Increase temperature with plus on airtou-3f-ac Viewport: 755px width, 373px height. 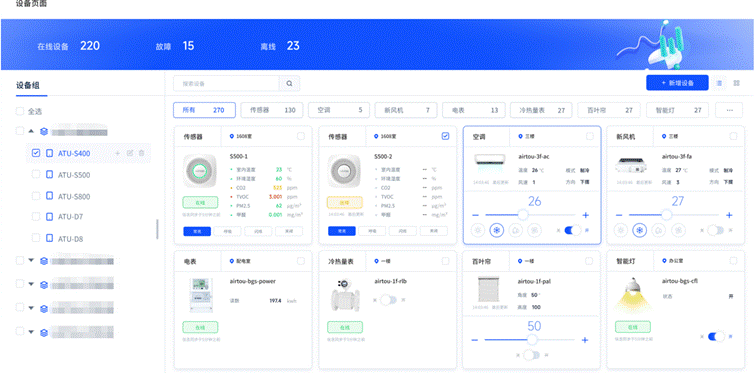click(x=586, y=215)
